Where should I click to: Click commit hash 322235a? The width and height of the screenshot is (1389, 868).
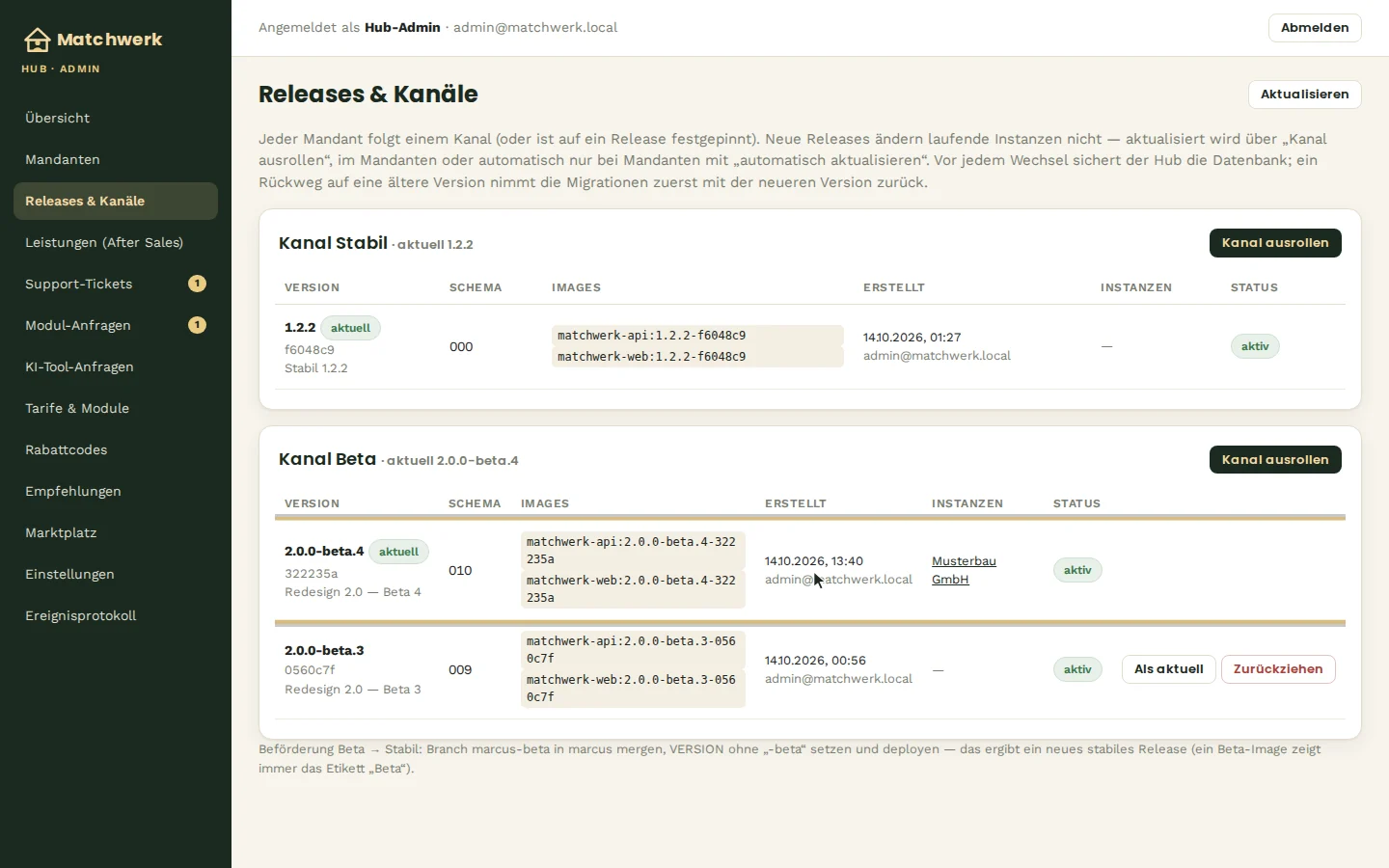[311, 574]
